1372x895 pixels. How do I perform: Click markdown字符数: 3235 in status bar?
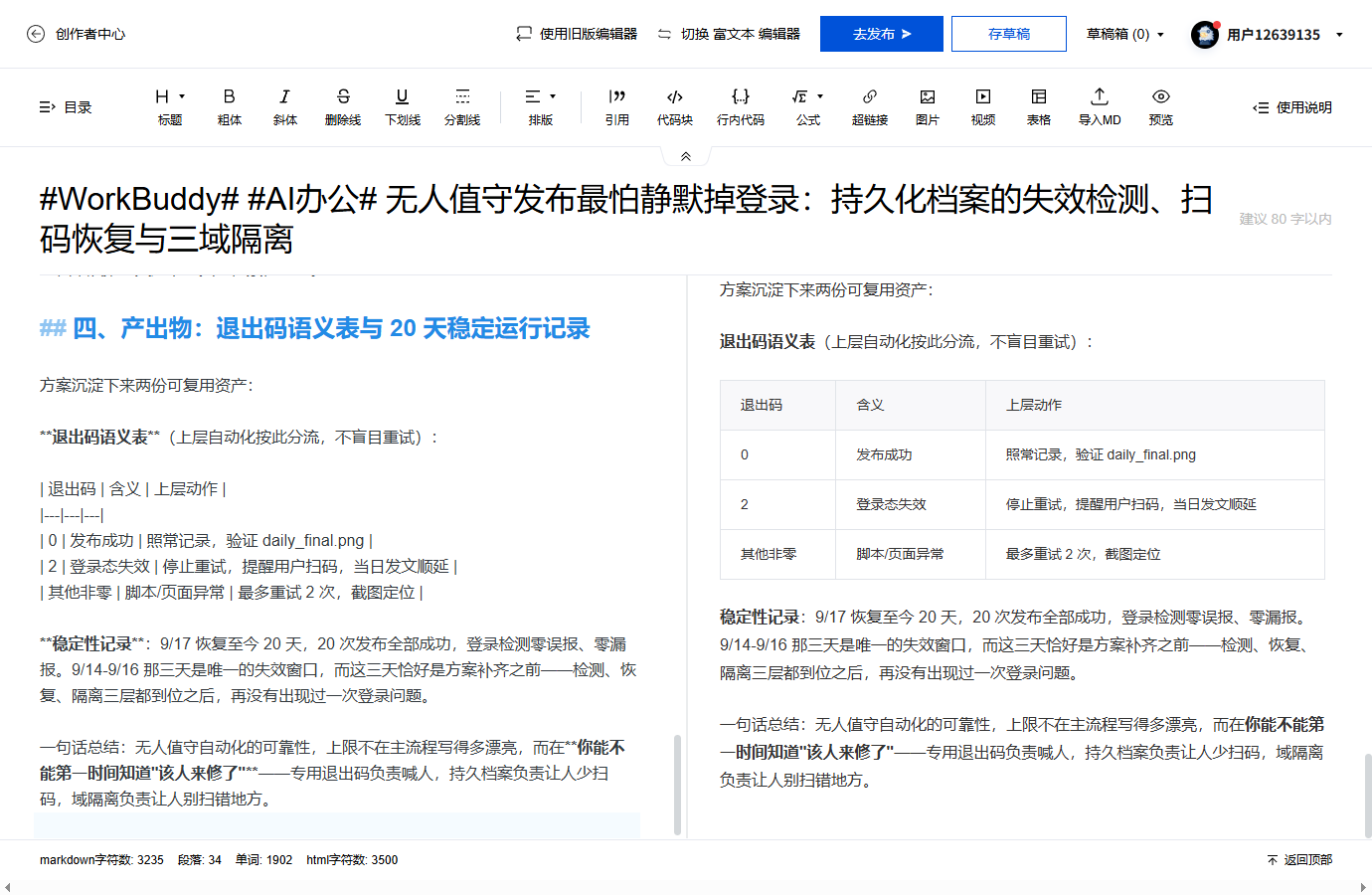tap(101, 860)
